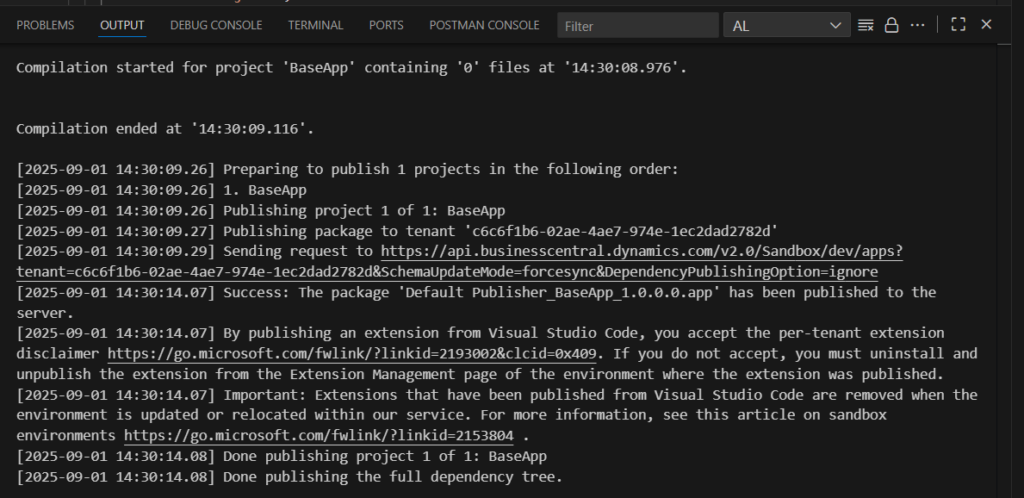The width and height of the screenshot is (1024, 498).
Task: Select the Output tab
Action: point(122,25)
